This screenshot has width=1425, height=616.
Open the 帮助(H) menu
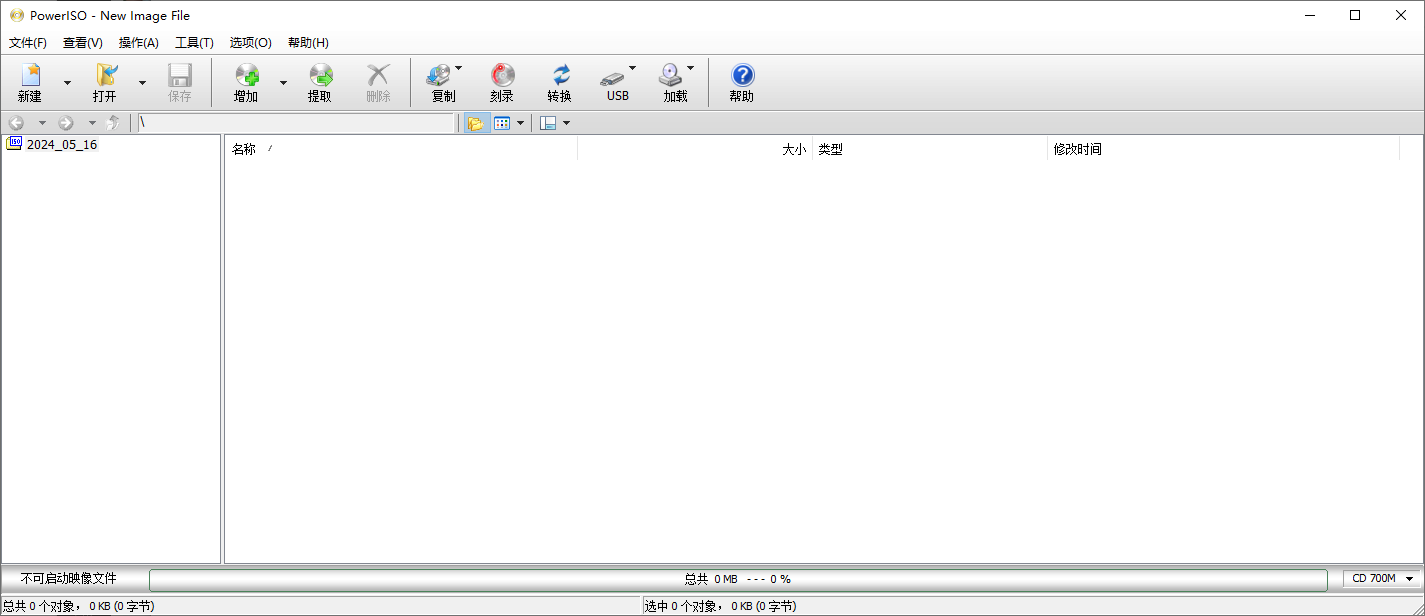[308, 43]
